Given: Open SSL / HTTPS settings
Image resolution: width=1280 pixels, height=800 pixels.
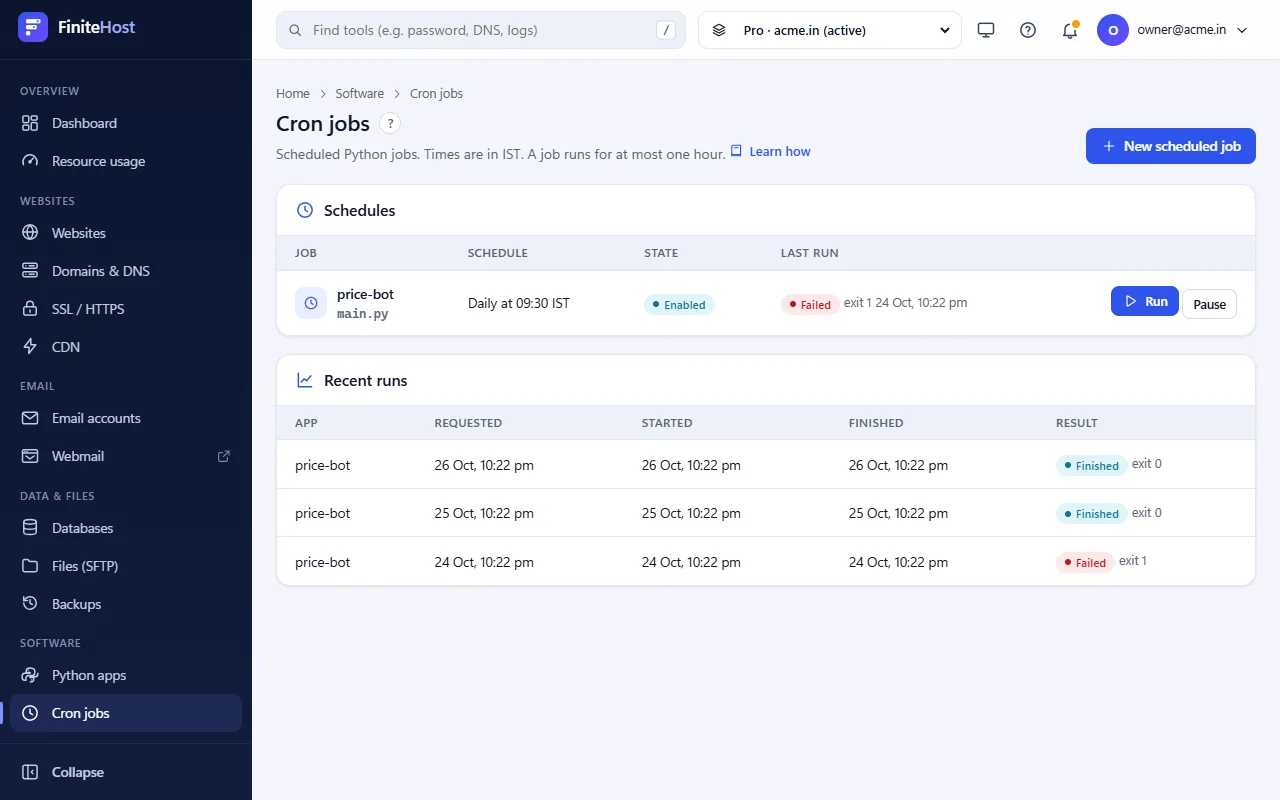Looking at the screenshot, I should click(x=126, y=309).
